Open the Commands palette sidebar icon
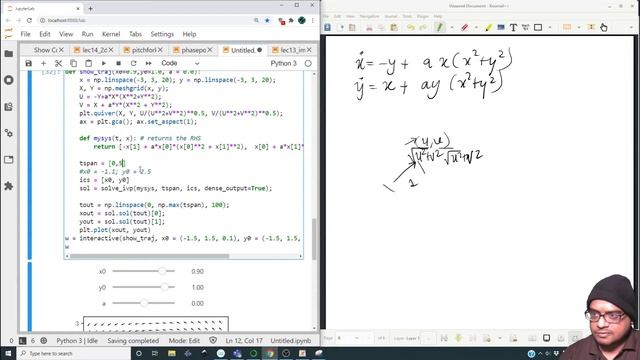 tap(9, 107)
